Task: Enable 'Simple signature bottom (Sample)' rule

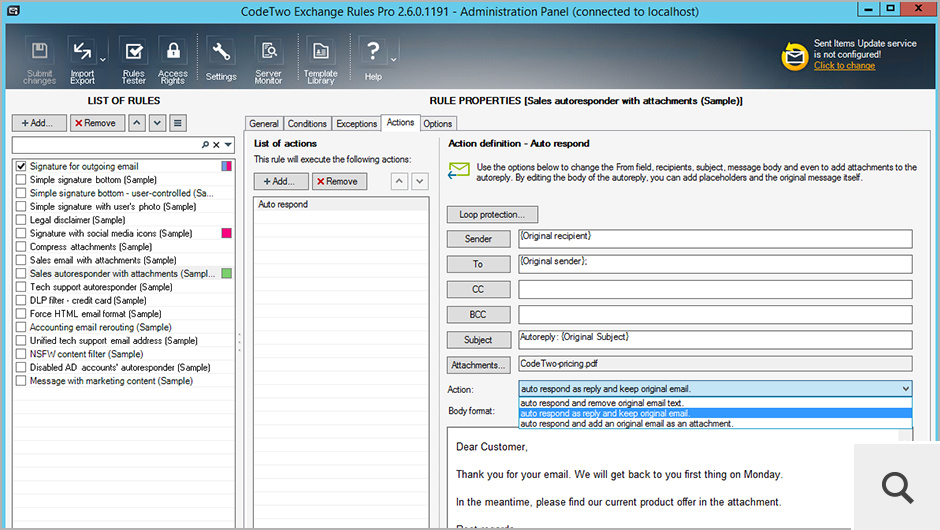Action: [21, 179]
